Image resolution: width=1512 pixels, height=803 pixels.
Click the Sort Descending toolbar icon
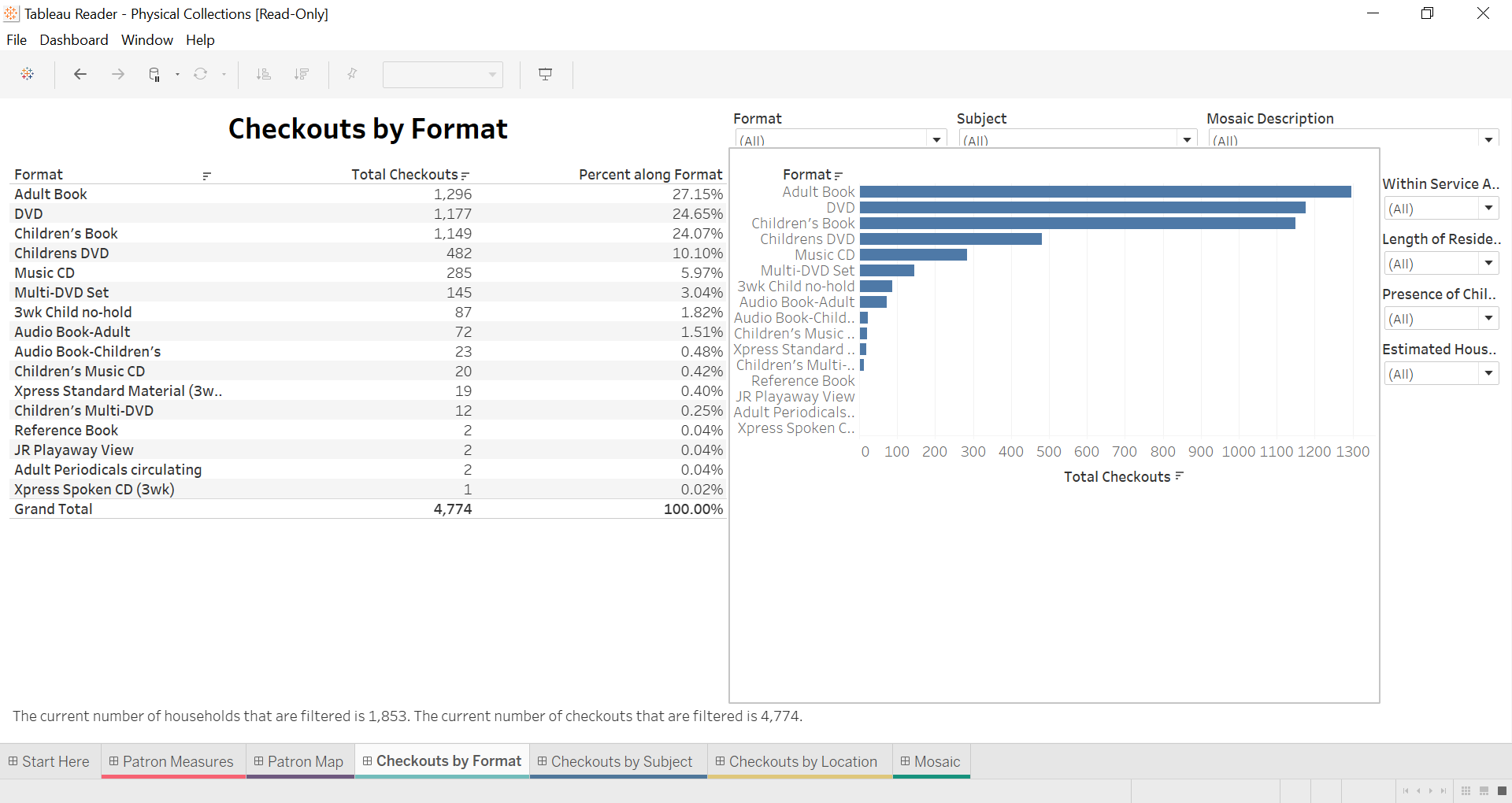[301, 74]
